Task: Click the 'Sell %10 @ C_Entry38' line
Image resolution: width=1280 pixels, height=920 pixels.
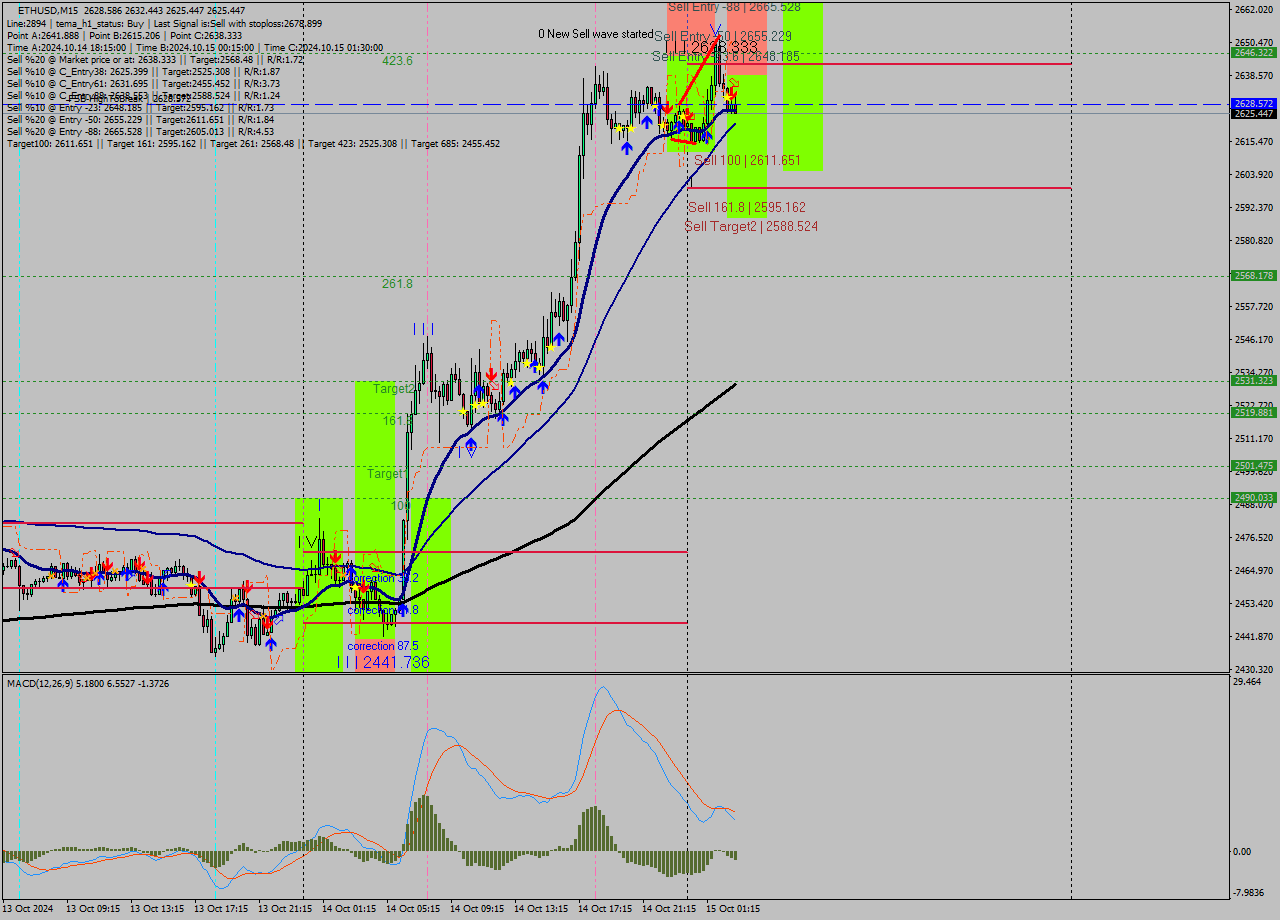Action: [143, 71]
